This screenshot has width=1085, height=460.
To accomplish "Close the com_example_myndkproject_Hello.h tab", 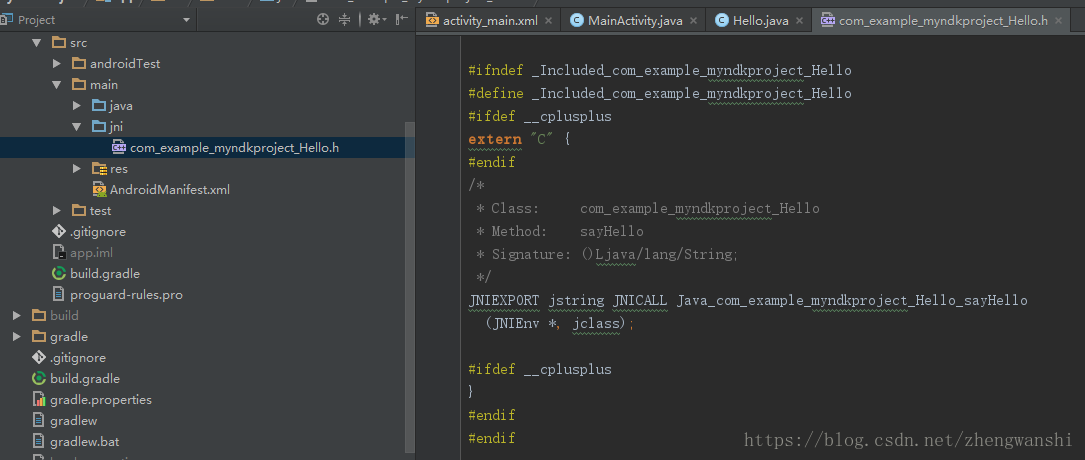I will tap(1059, 21).
